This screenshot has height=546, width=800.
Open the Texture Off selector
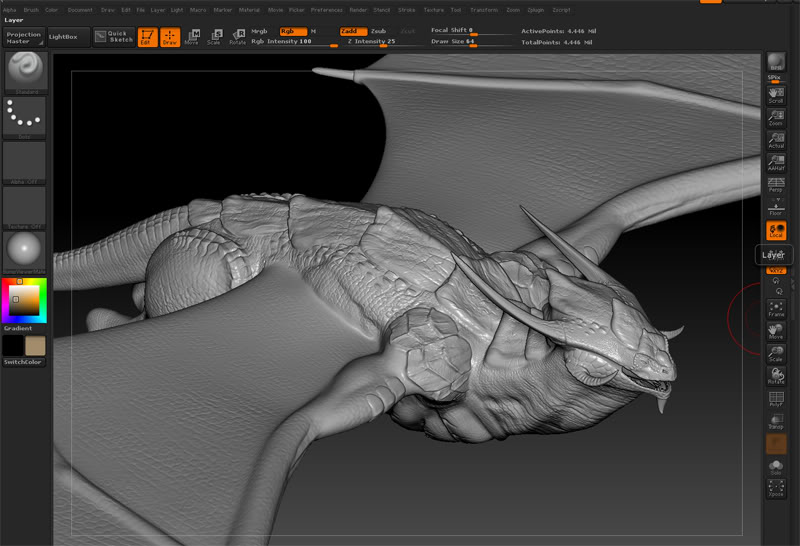point(24,208)
